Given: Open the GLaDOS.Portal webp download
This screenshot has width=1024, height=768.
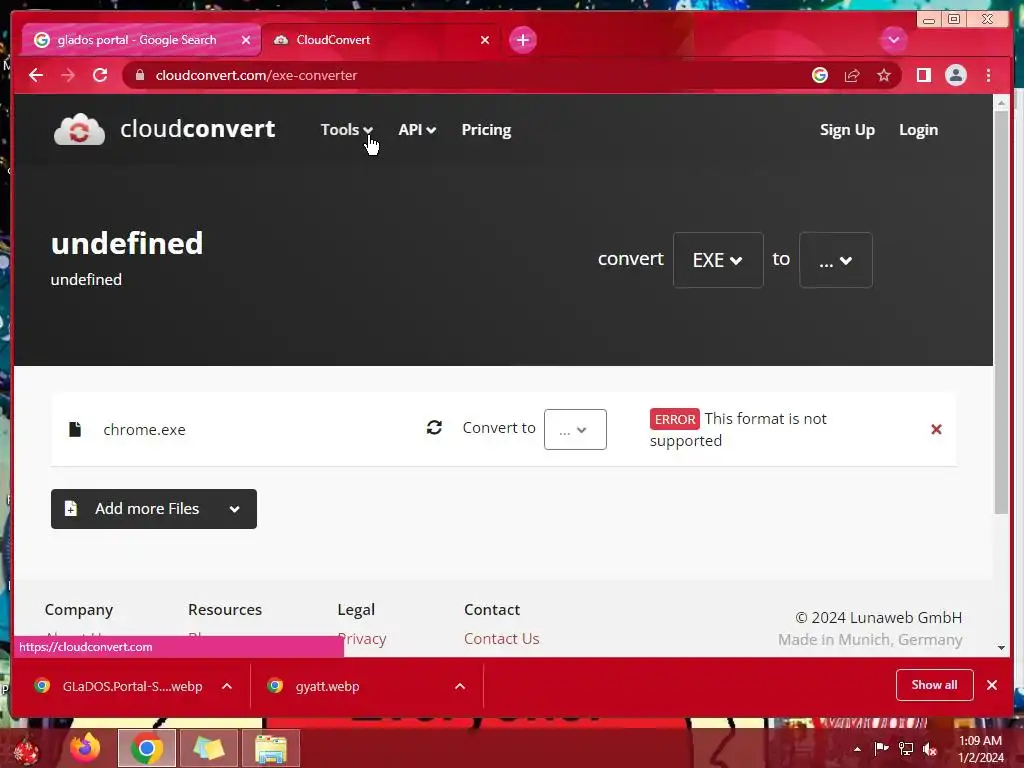Looking at the screenshot, I should [x=132, y=686].
